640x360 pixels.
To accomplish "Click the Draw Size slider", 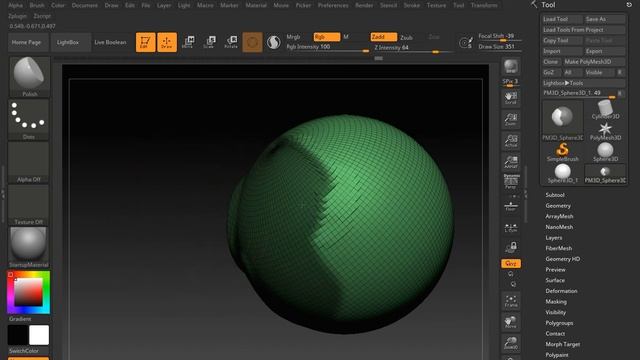I will (500, 47).
